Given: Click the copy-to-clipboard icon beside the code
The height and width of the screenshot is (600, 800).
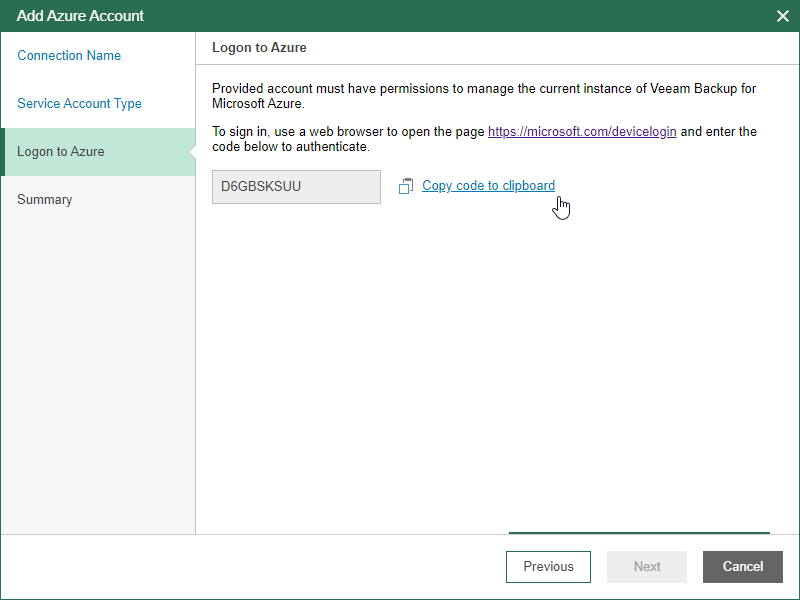Looking at the screenshot, I should [406, 186].
